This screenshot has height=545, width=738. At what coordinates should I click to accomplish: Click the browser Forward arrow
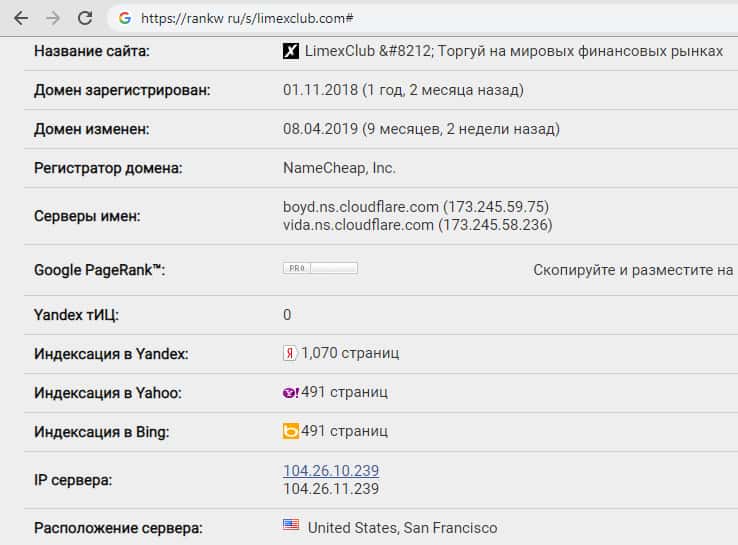tap(53, 18)
